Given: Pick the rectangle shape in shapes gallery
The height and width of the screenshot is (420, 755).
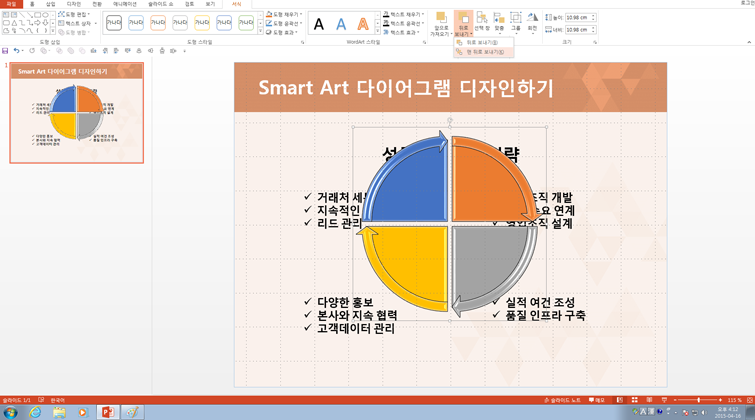Looking at the screenshot, I should tap(38, 15).
